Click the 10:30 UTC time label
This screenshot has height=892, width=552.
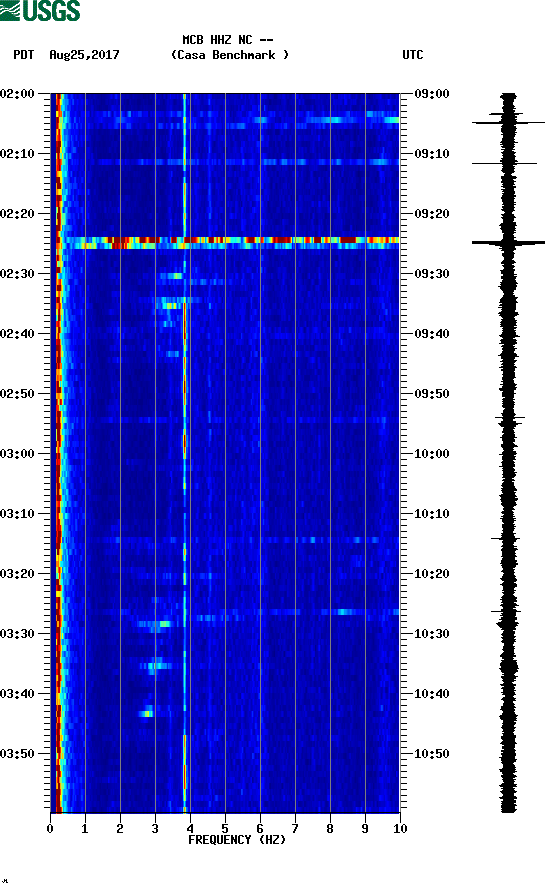[x=432, y=634]
